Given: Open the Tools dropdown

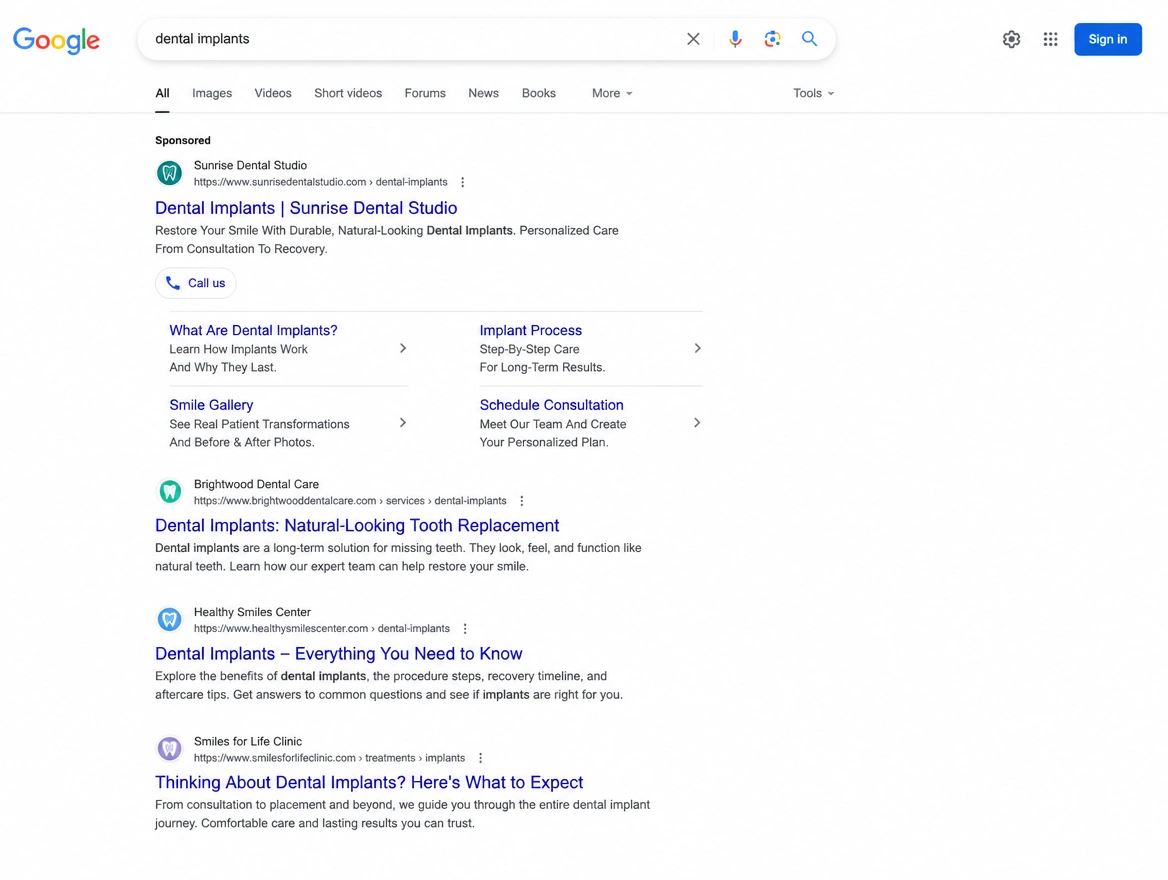Looking at the screenshot, I should coord(813,93).
